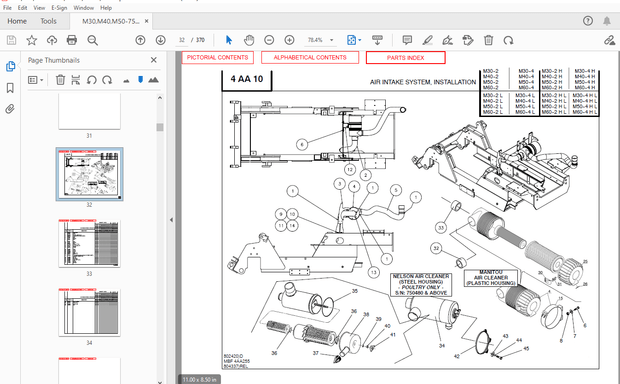
Task: Print the document
Action: tap(72, 40)
